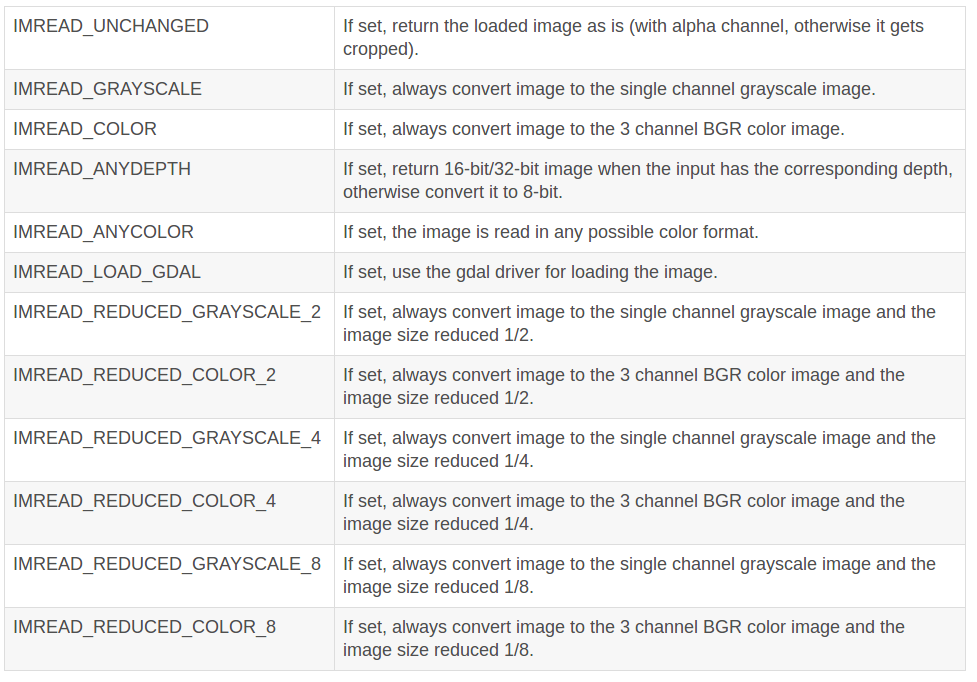Click the IMREAD_REDUCED_GRAYSCALE_8 entry

point(167,563)
